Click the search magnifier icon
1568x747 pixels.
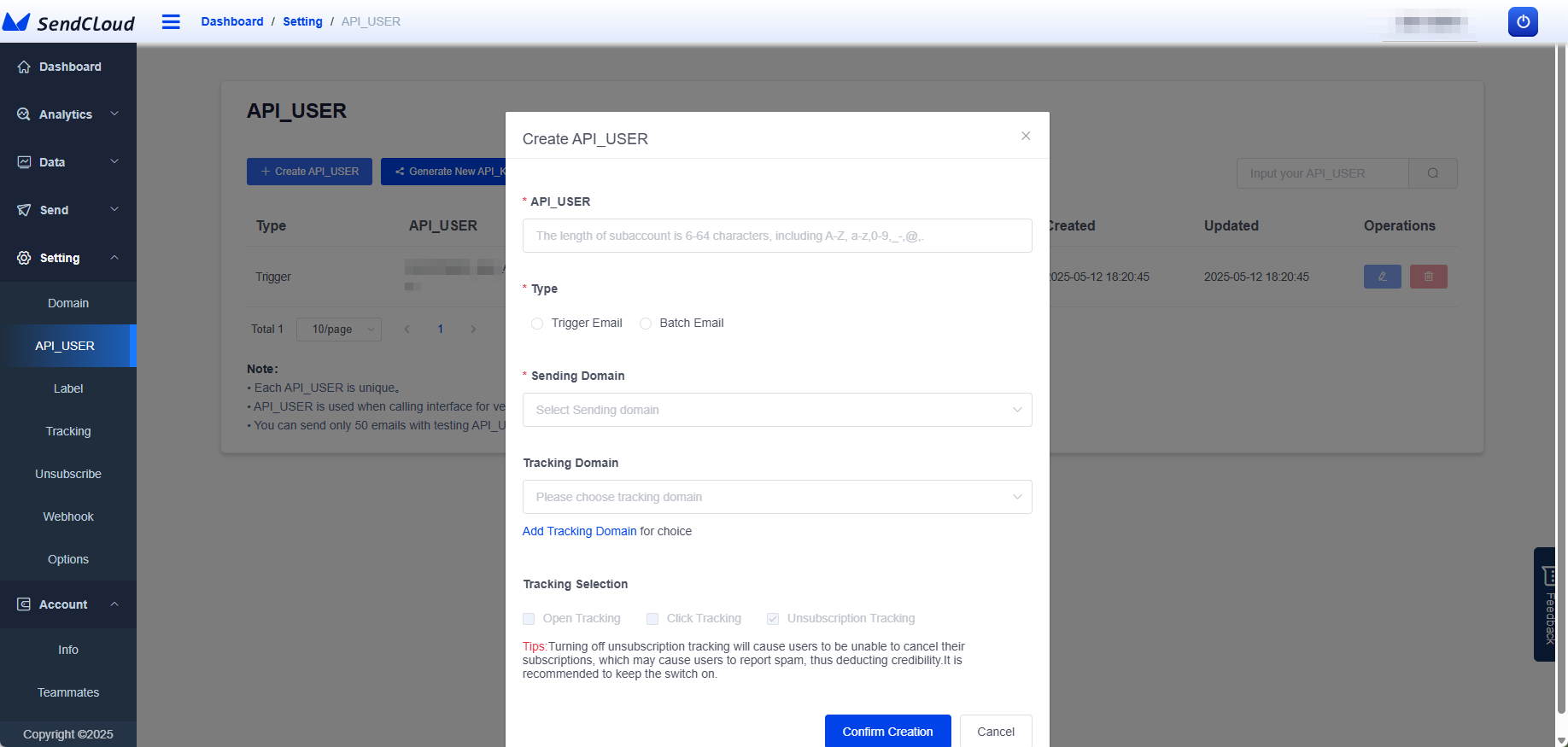click(1433, 173)
